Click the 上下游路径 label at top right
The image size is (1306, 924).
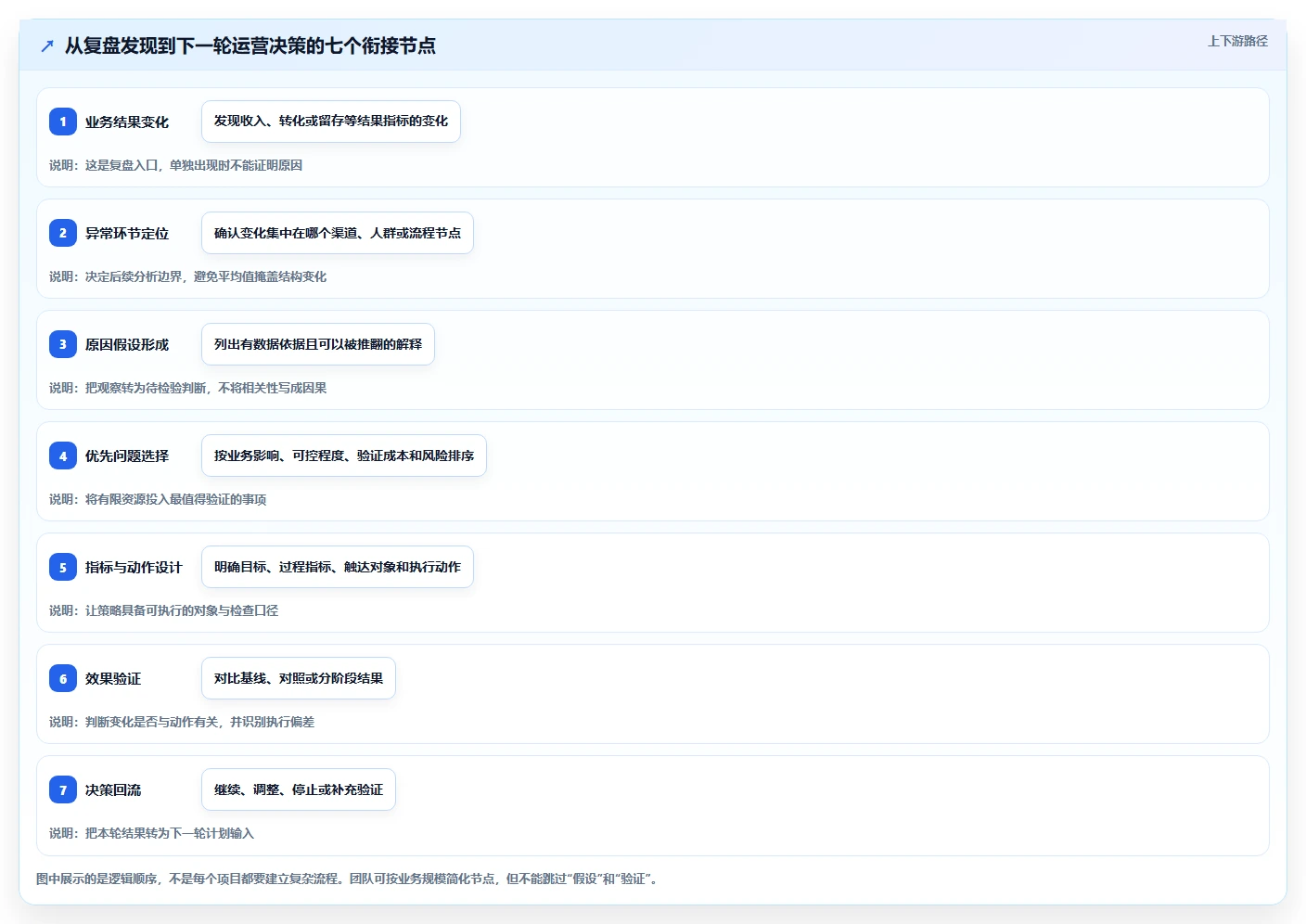point(1237,41)
